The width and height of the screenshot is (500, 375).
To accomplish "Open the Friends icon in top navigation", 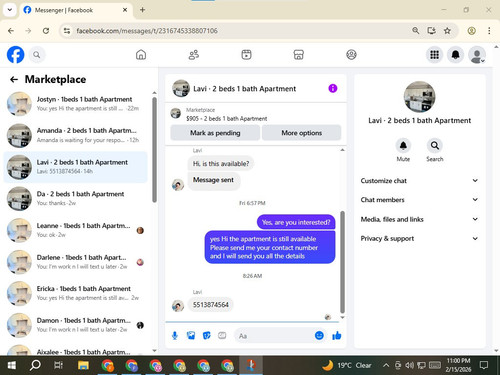I will 194,55.
